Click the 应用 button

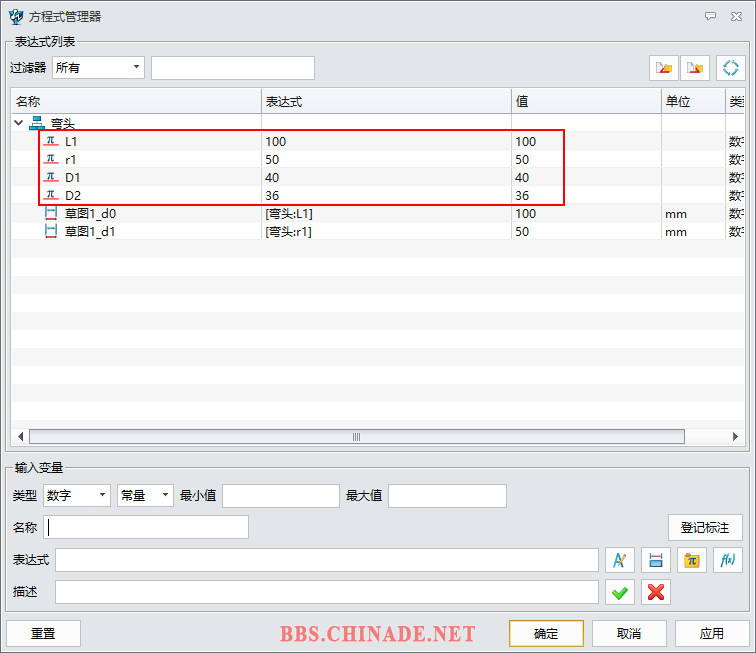click(x=712, y=633)
